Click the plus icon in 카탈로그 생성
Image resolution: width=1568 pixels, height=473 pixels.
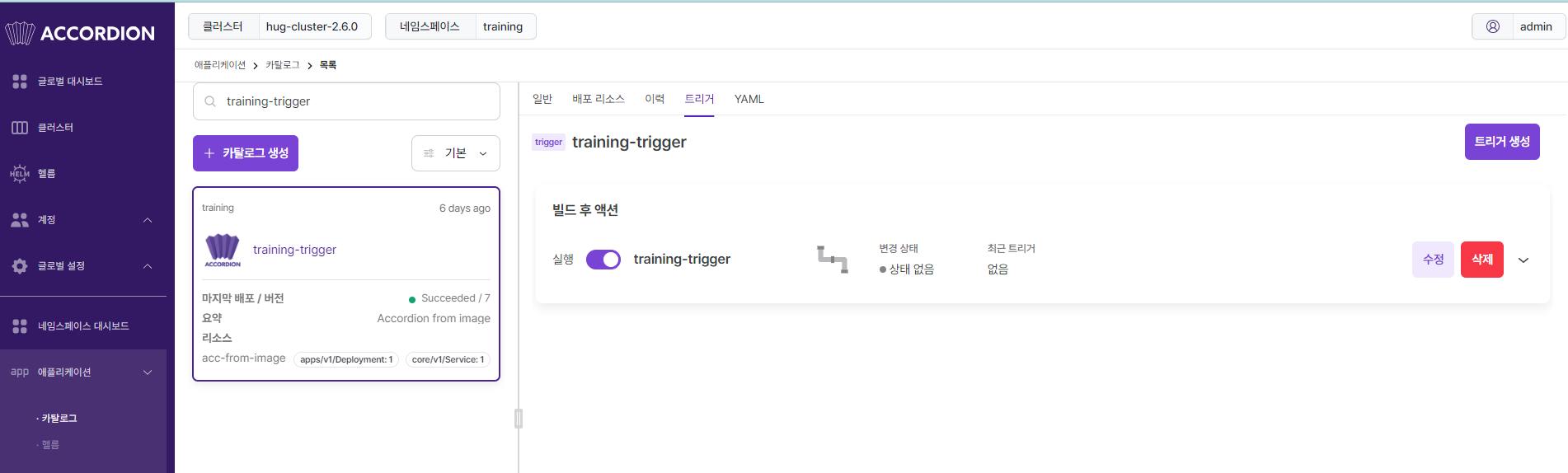click(x=209, y=153)
